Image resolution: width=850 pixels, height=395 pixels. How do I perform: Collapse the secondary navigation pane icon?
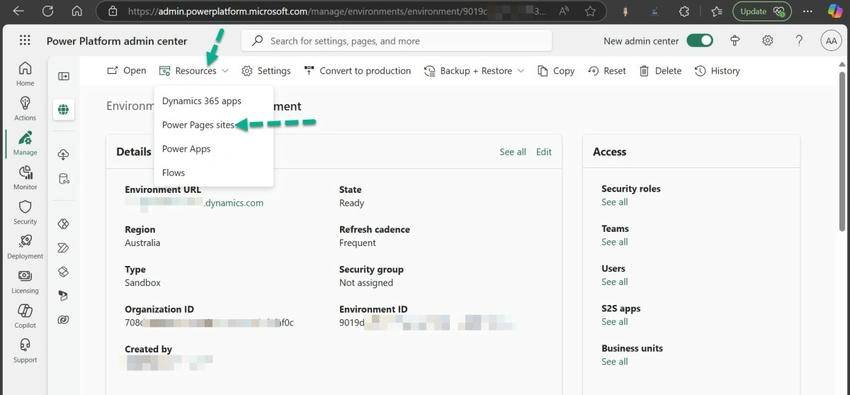click(63, 76)
